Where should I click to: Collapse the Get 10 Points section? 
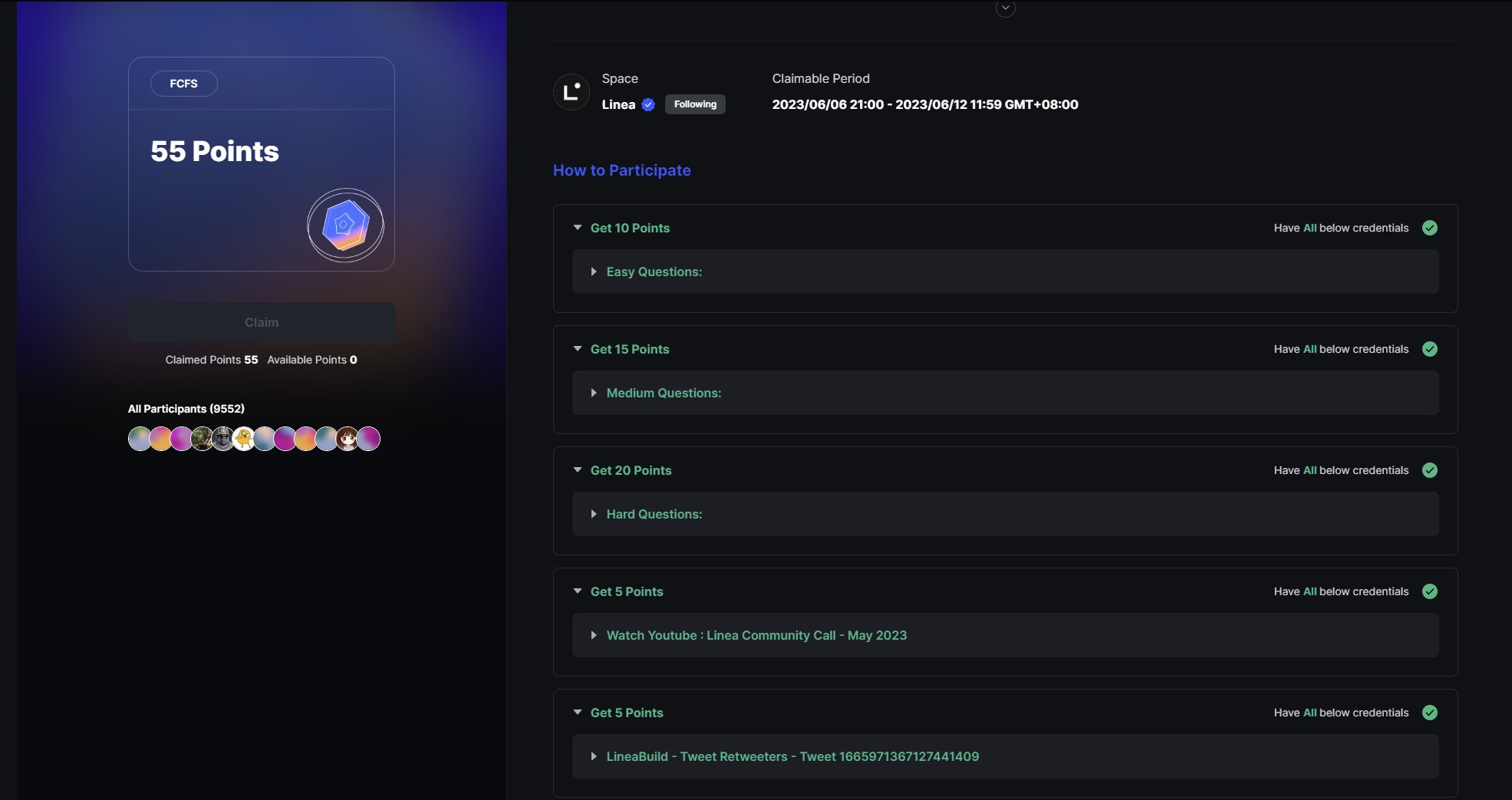tap(578, 228)
